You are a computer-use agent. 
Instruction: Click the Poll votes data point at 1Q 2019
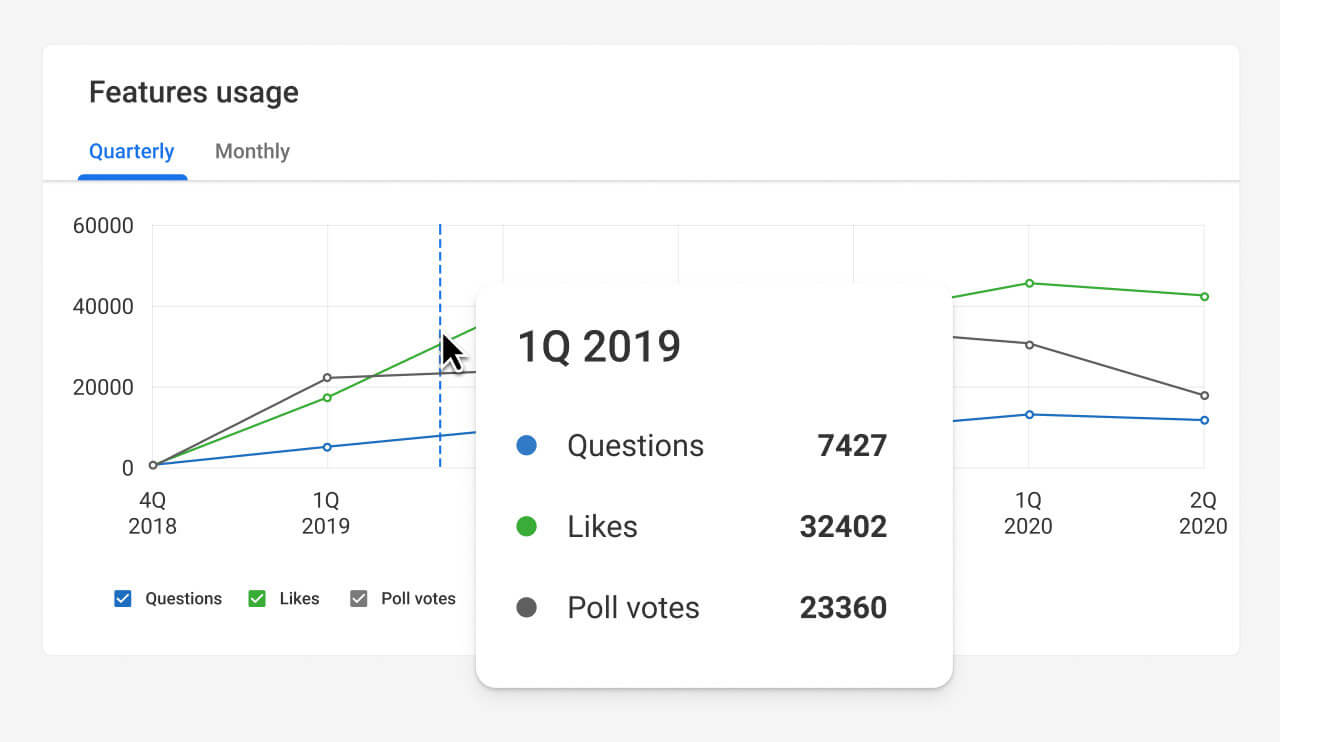tap(327, 378)
